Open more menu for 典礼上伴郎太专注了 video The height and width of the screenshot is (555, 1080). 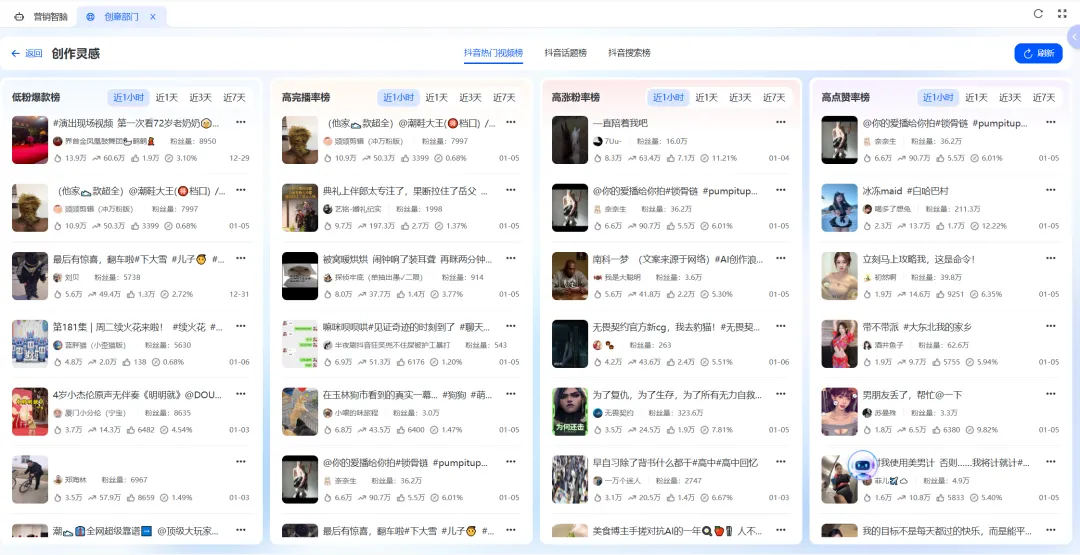pos(511,190)
